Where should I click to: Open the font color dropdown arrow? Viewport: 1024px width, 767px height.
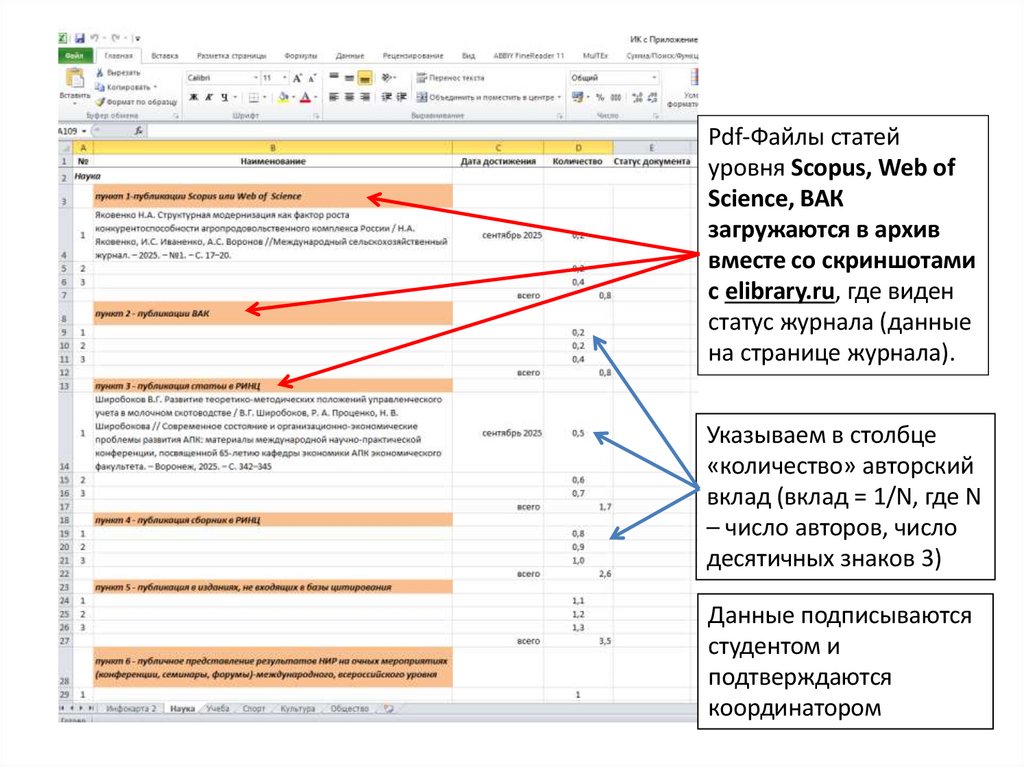tap(315, 97)
